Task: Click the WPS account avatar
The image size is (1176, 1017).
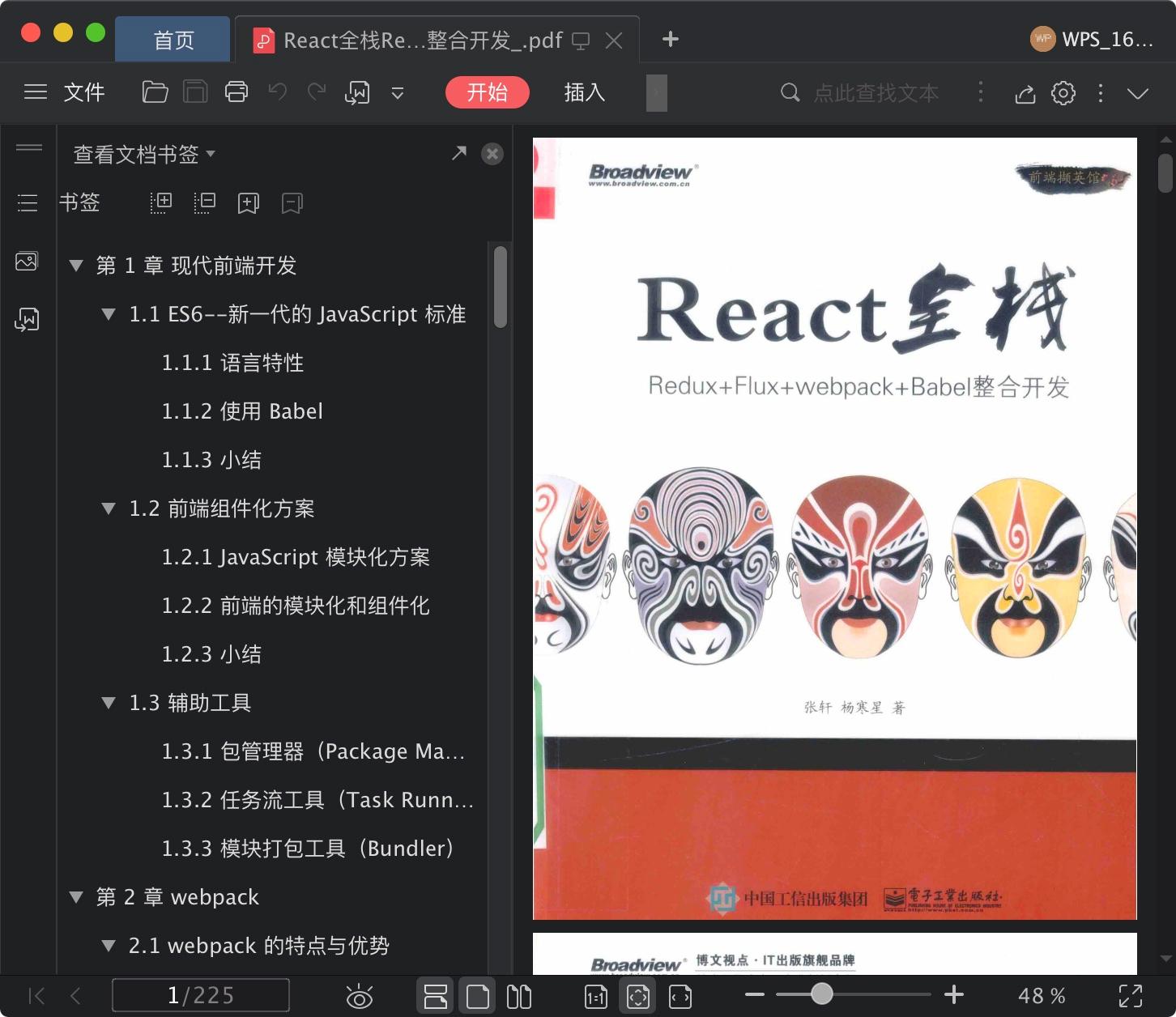Action: tap(1043, 39)
